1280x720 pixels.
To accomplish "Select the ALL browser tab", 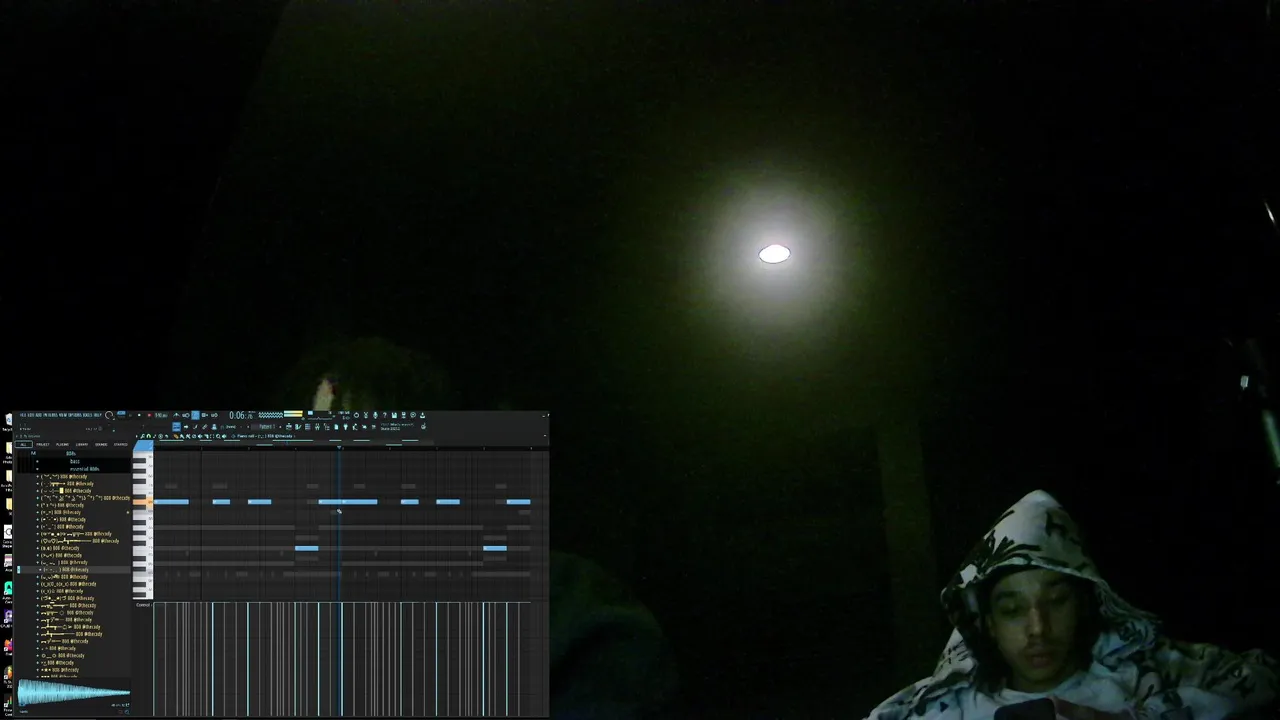I will click(x=23, y=444).
